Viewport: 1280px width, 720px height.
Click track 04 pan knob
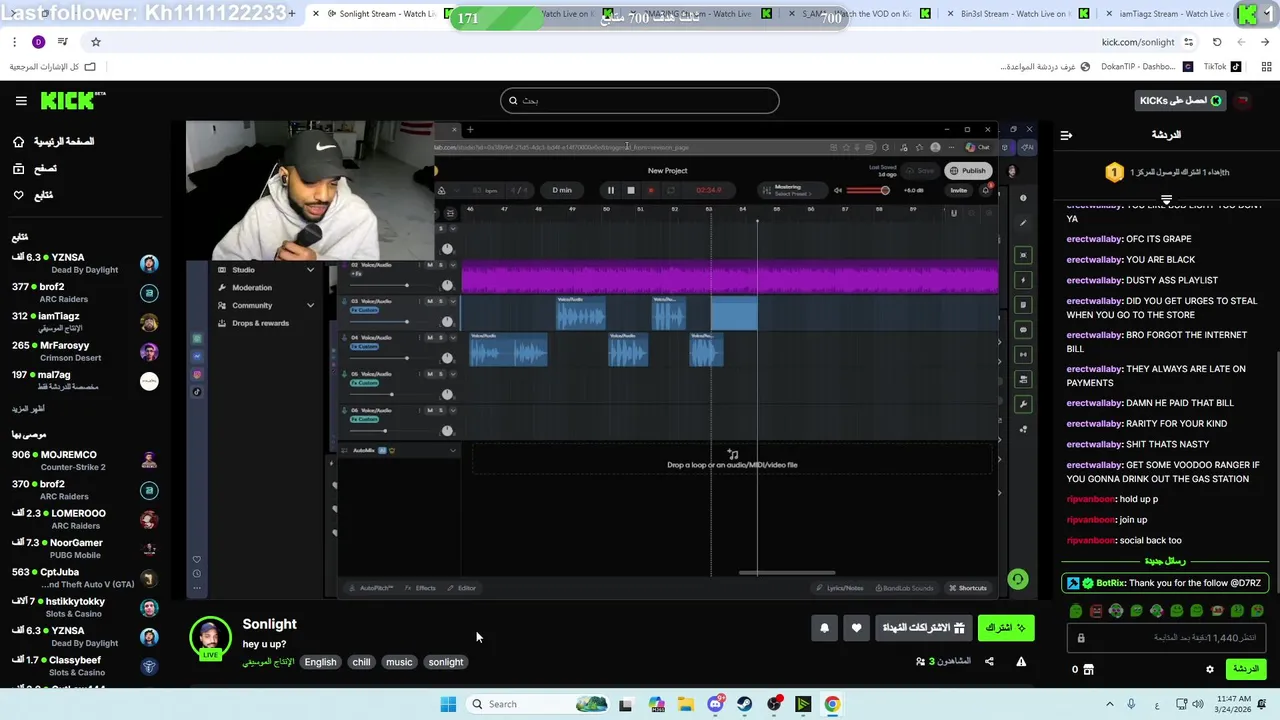pyautogui.click(x=447, y=357)
